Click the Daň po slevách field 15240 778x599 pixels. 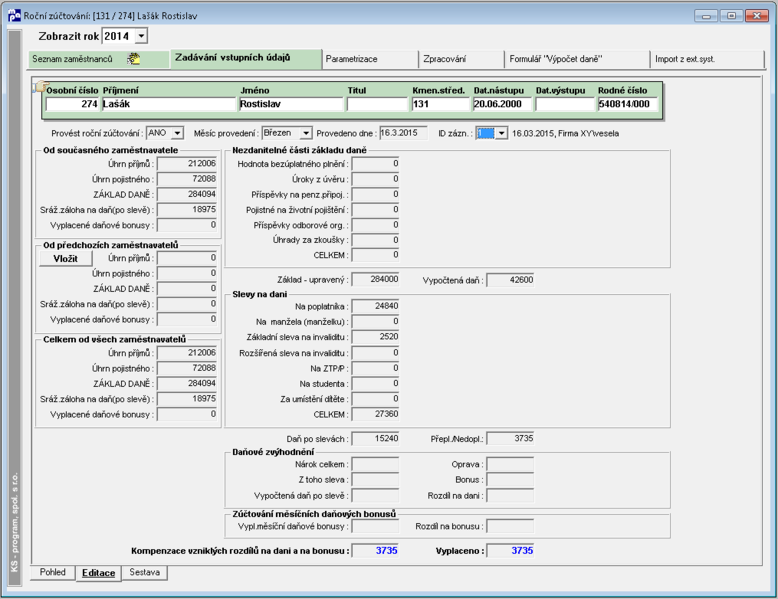375,439
